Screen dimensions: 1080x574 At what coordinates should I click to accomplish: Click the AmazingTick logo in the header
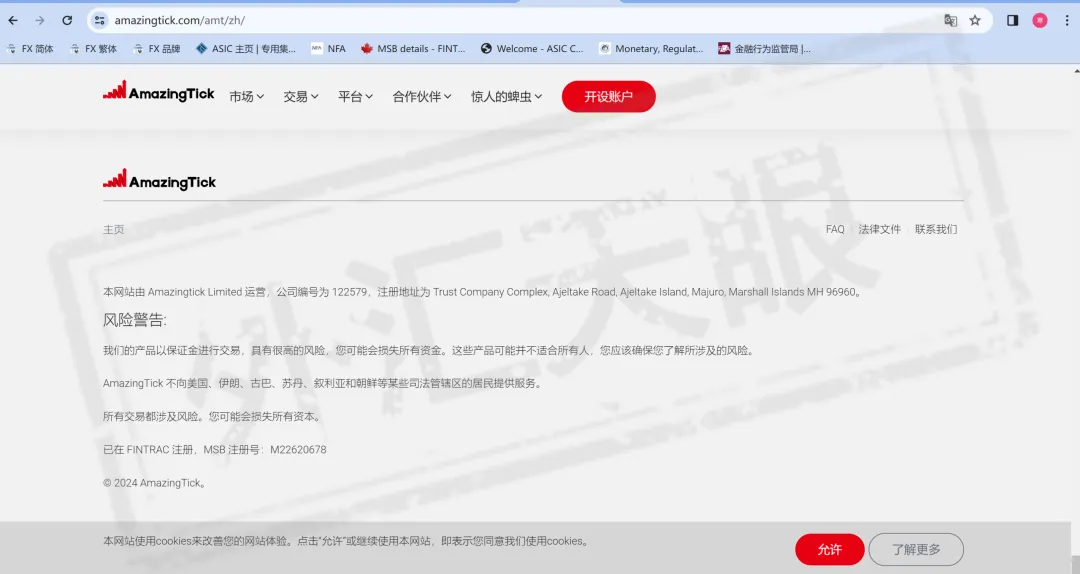click(159, 92)
